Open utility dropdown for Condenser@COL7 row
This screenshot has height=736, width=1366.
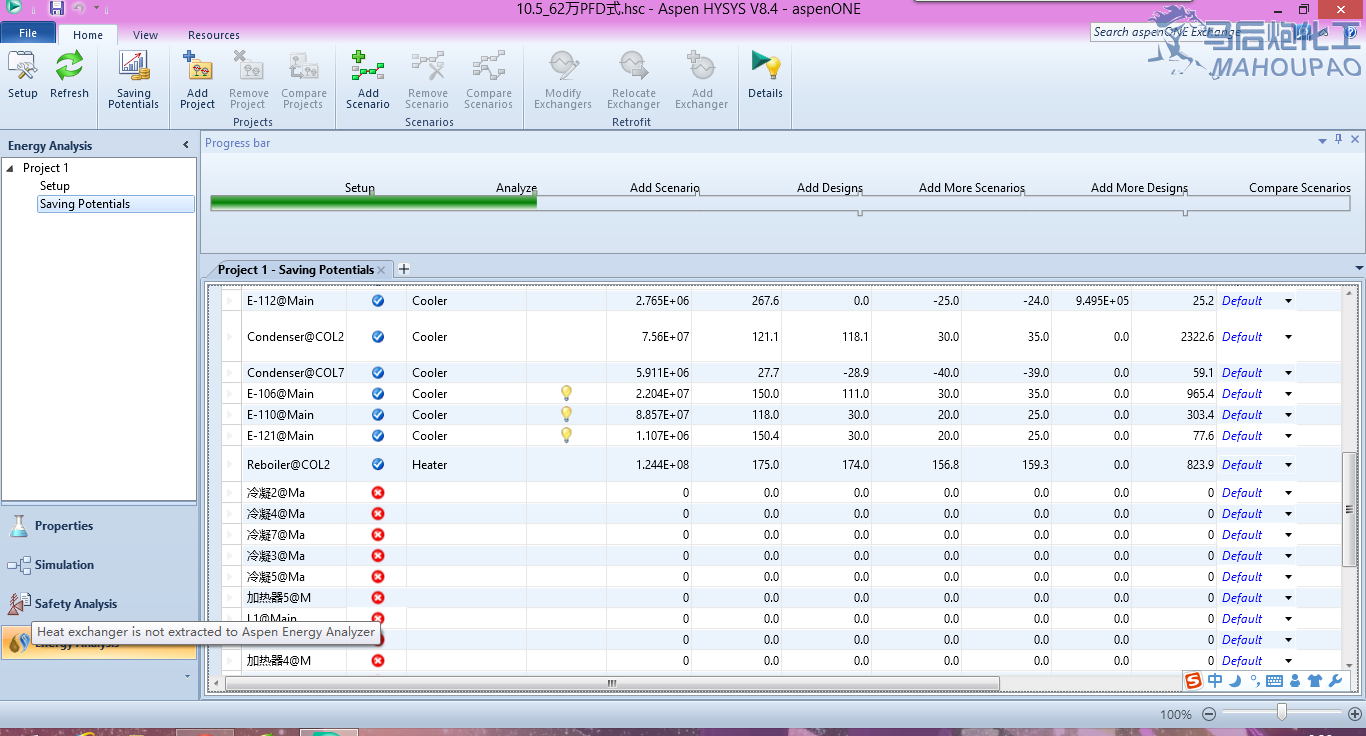[x=1288, y=373]
